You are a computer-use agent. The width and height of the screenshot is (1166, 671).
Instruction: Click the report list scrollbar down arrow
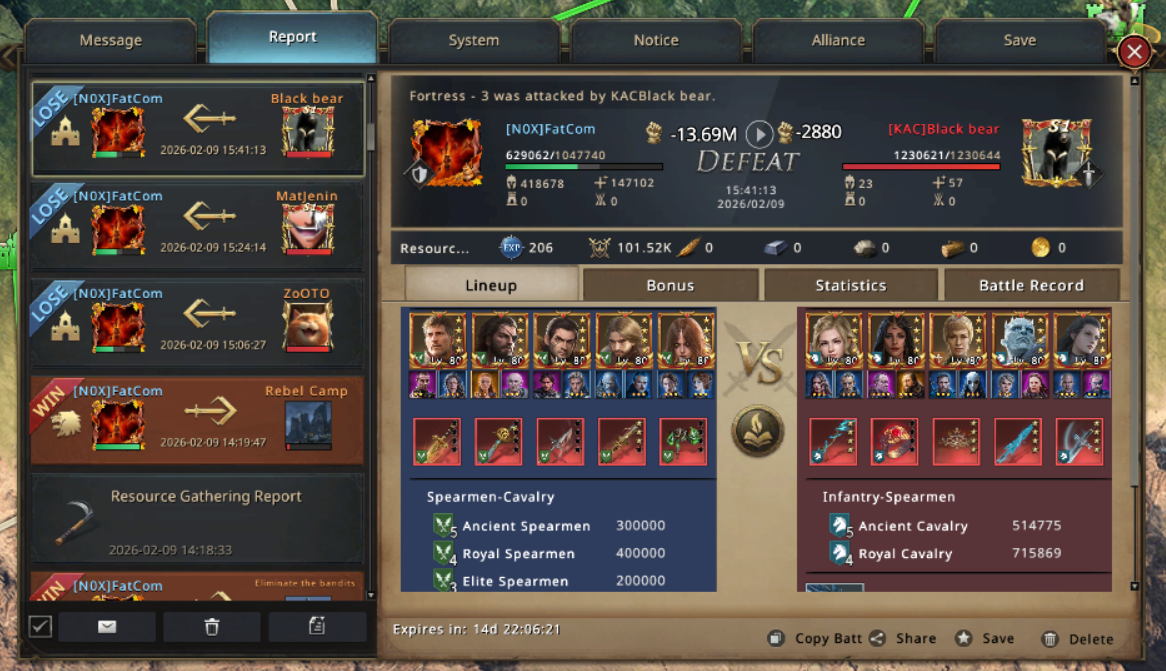tap(371, 595)
